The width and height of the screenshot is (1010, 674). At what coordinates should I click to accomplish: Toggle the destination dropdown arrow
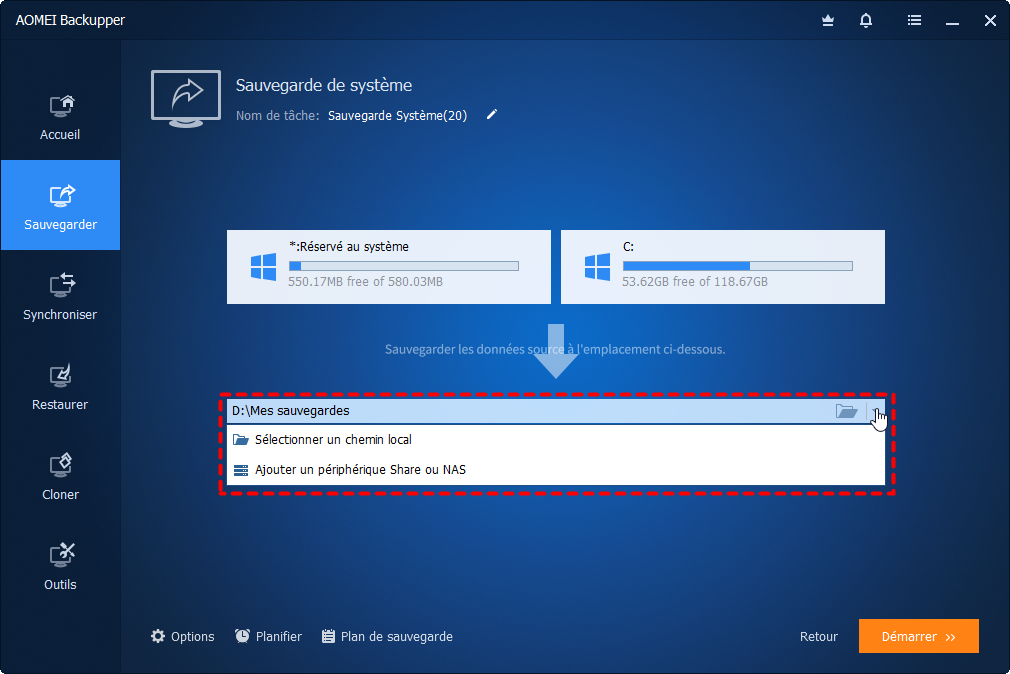pos(877,411)
